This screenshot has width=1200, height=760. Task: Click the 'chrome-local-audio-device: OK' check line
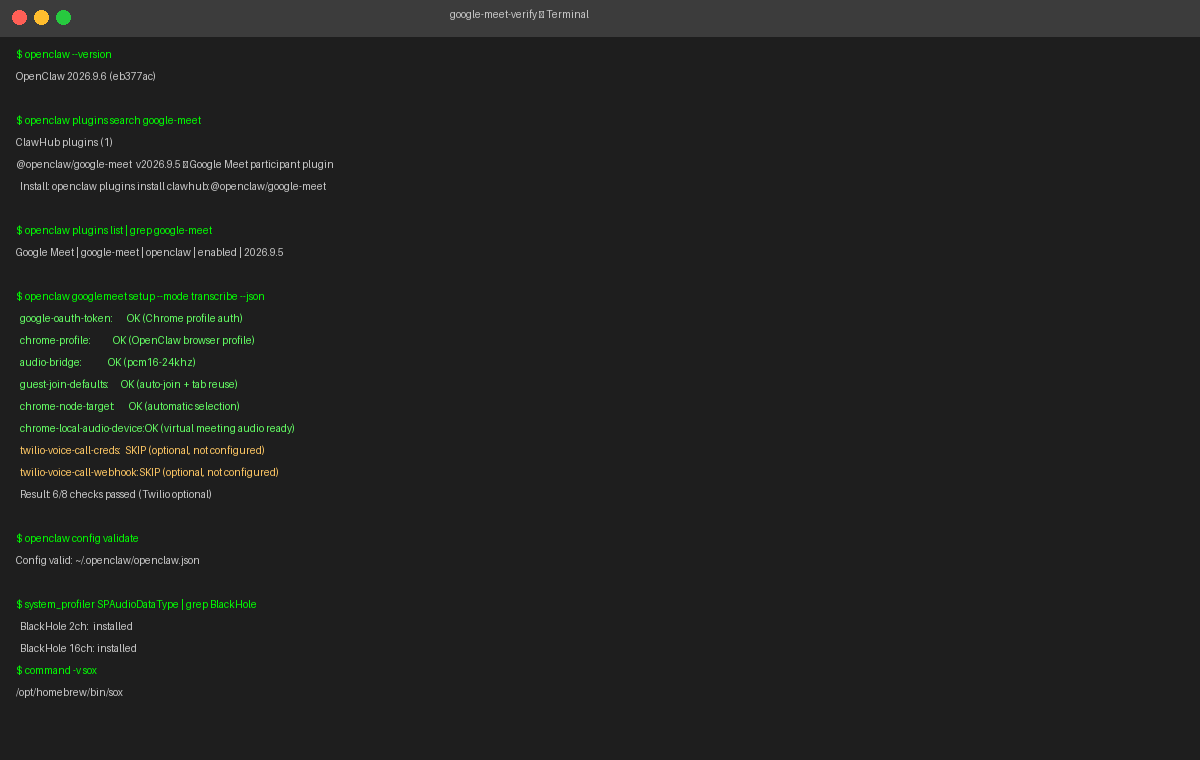(157, 428)
